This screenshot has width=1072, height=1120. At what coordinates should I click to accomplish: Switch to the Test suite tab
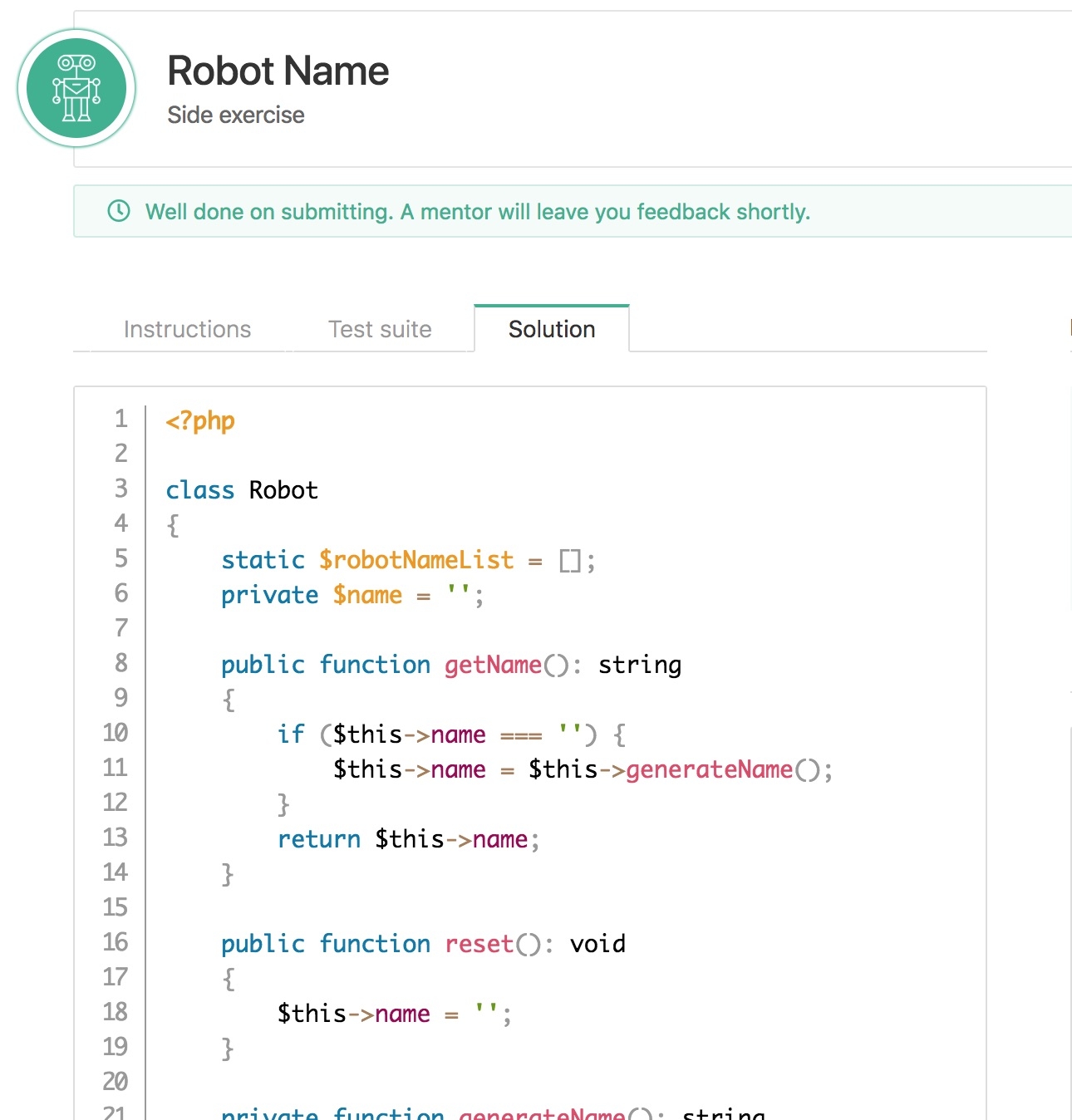pos(380,329)
